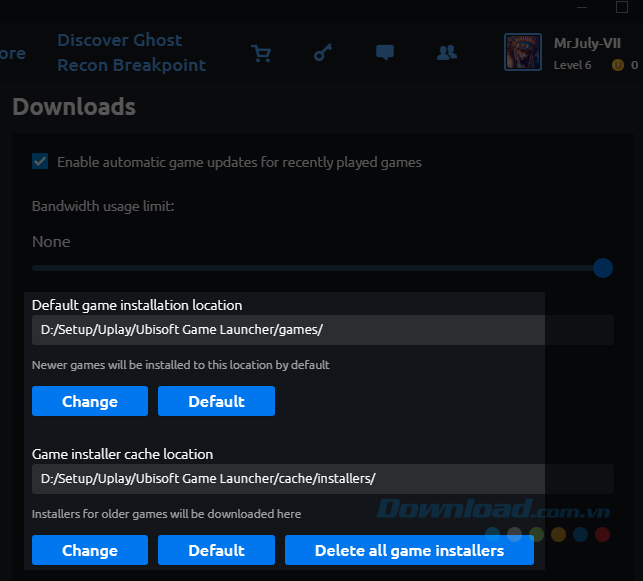Click Default under game installer cache location
This screenshot has height=581, width=643.
click(217, 550)
